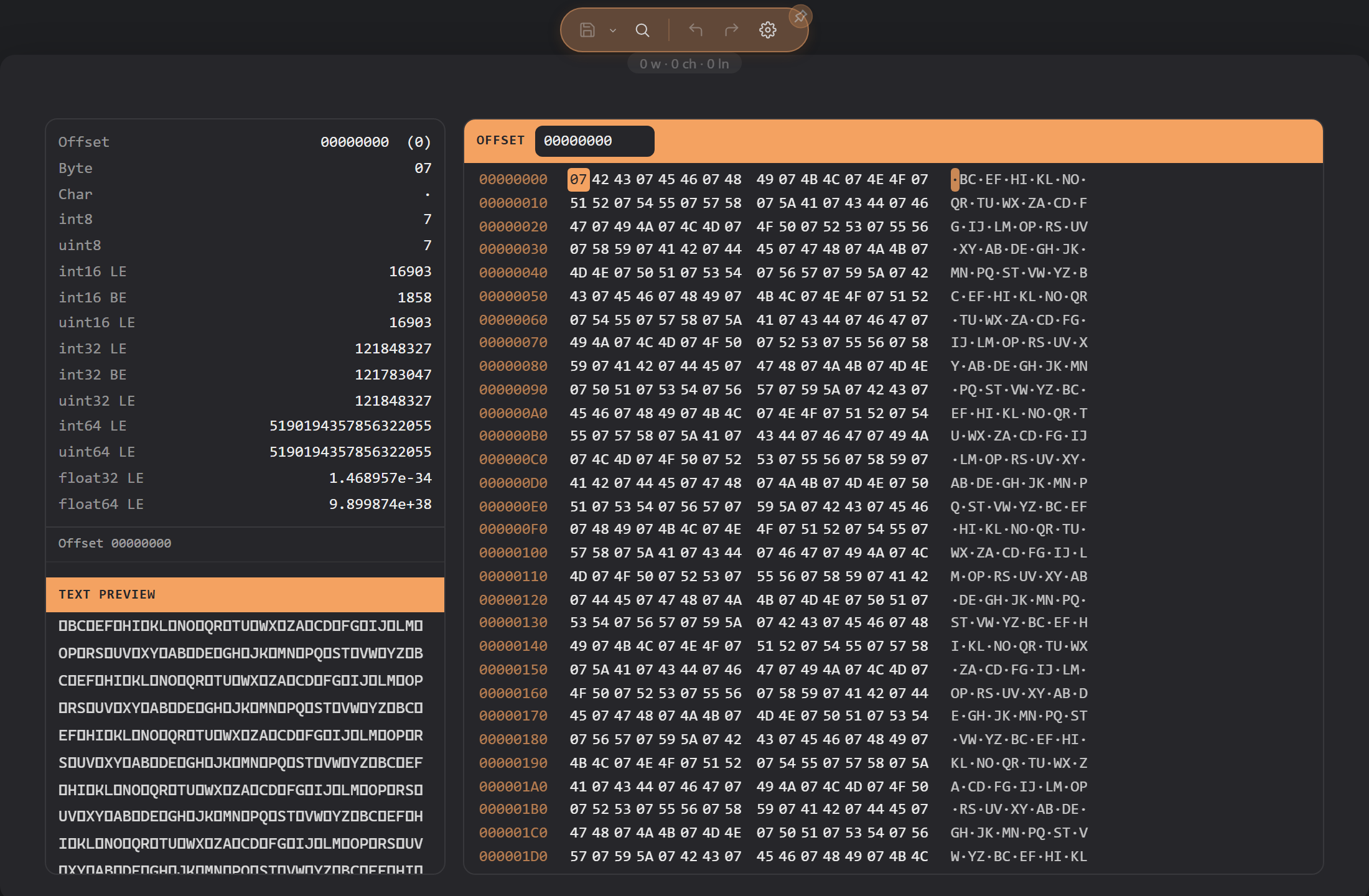Click the uint64 LE value
The height and width of the screenshot is (896, 1369).
pos(350,452)
